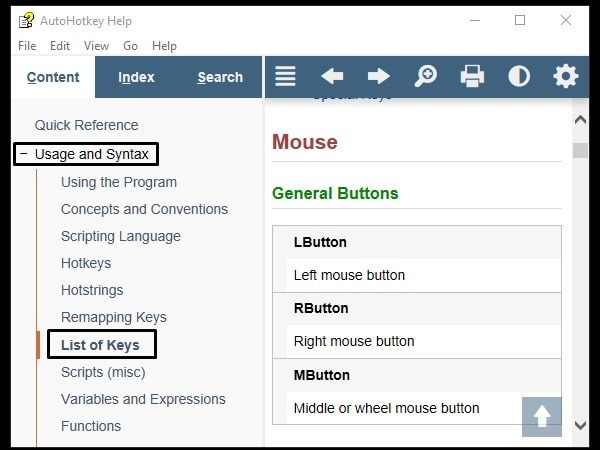Open the Hotkeys topic
Screen dimensions: 600x450
[x=86, y=263]
